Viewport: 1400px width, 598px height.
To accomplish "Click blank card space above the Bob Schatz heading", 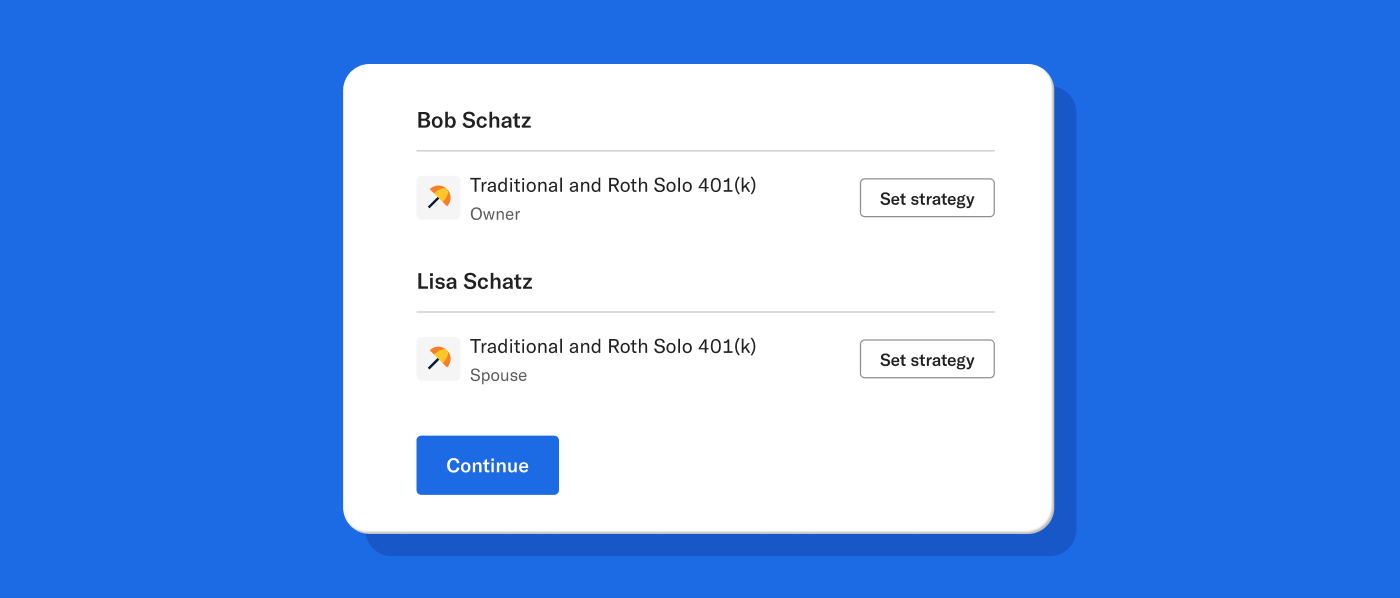I will [700, 86].
